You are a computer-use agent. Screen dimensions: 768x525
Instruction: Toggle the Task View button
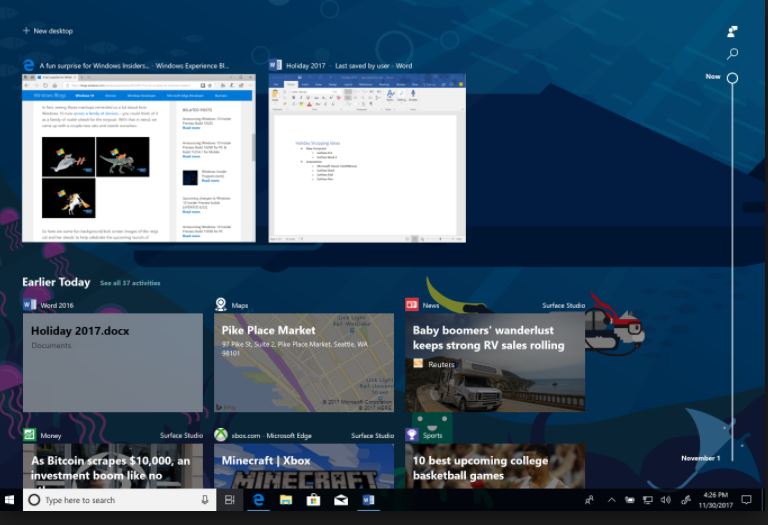[x=230, y=500]
